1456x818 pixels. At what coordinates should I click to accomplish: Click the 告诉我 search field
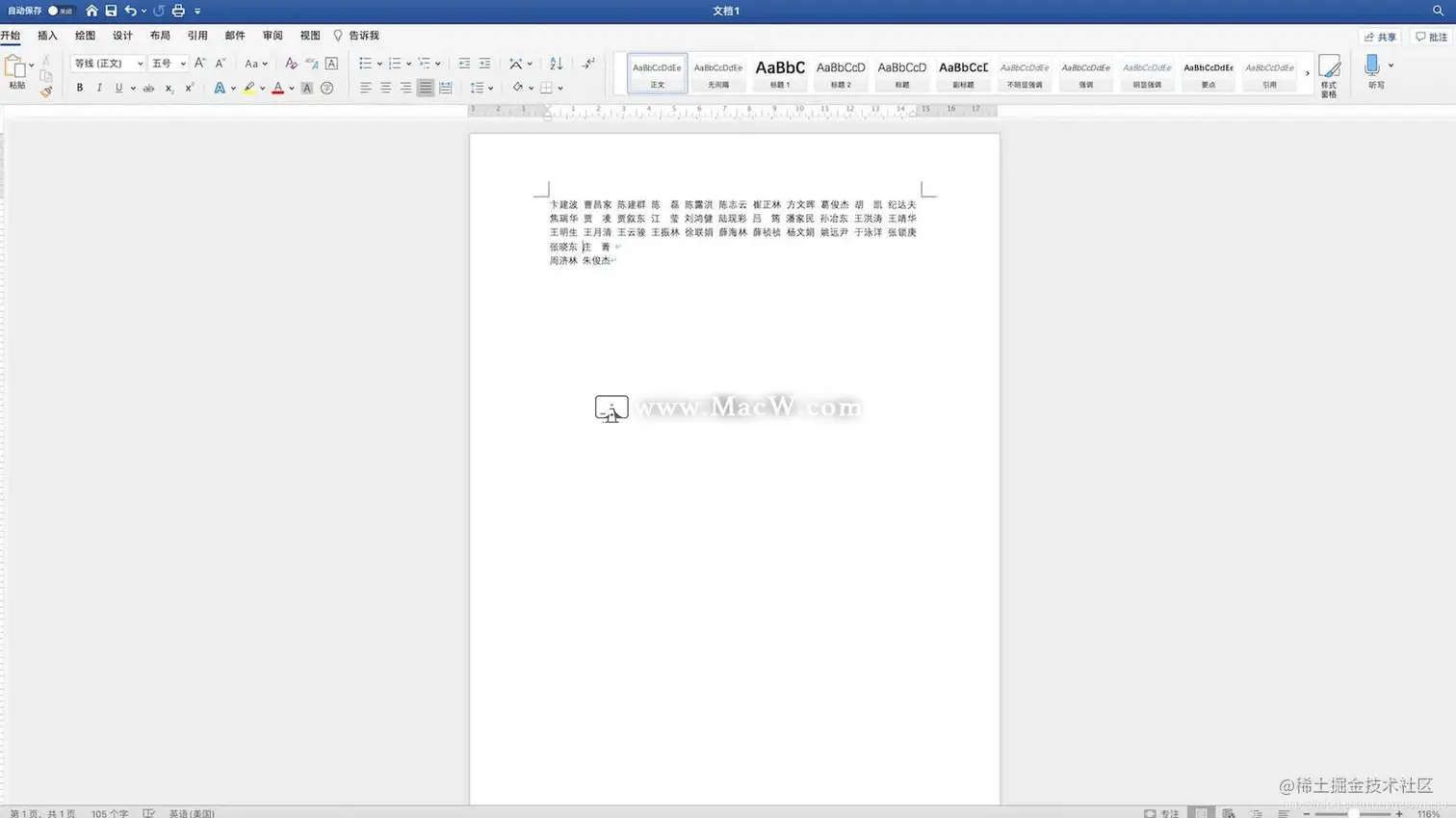(356, 36)
